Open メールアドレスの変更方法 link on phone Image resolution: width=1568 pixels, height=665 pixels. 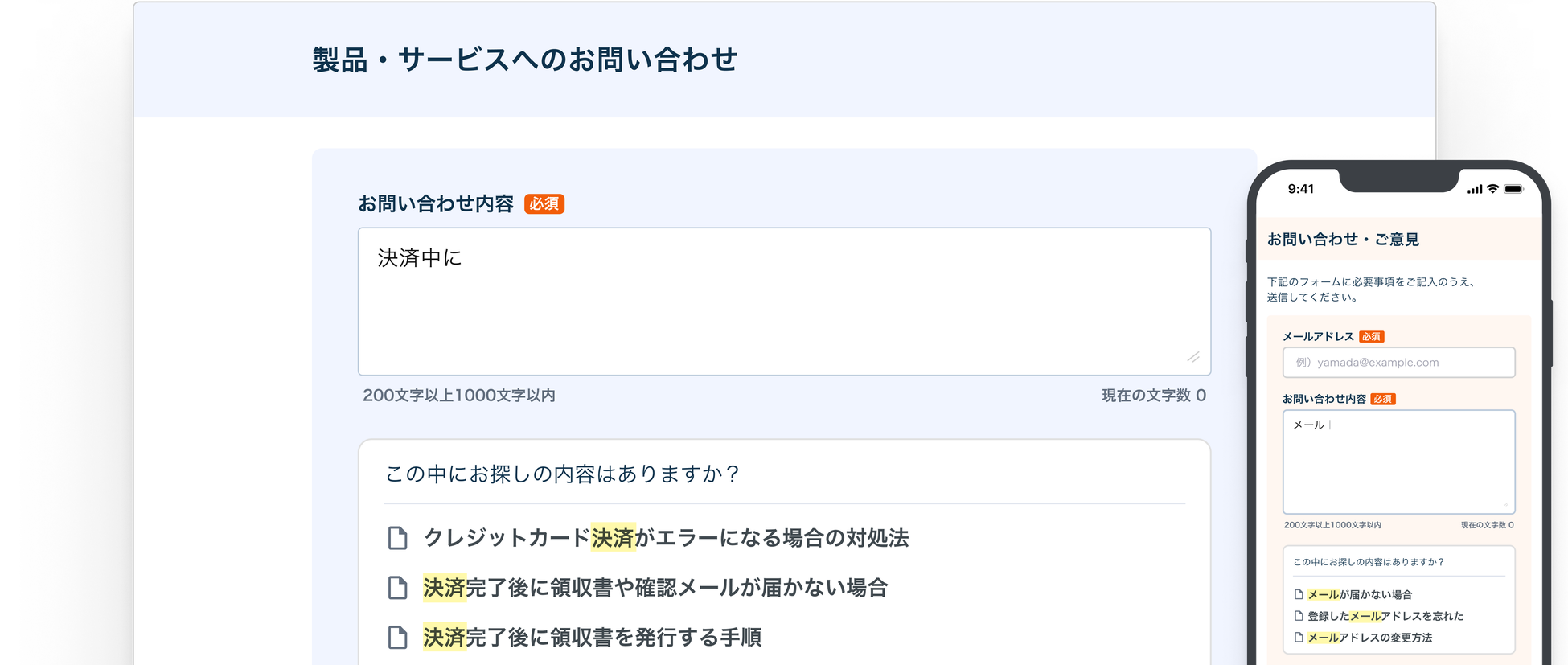1370,638
